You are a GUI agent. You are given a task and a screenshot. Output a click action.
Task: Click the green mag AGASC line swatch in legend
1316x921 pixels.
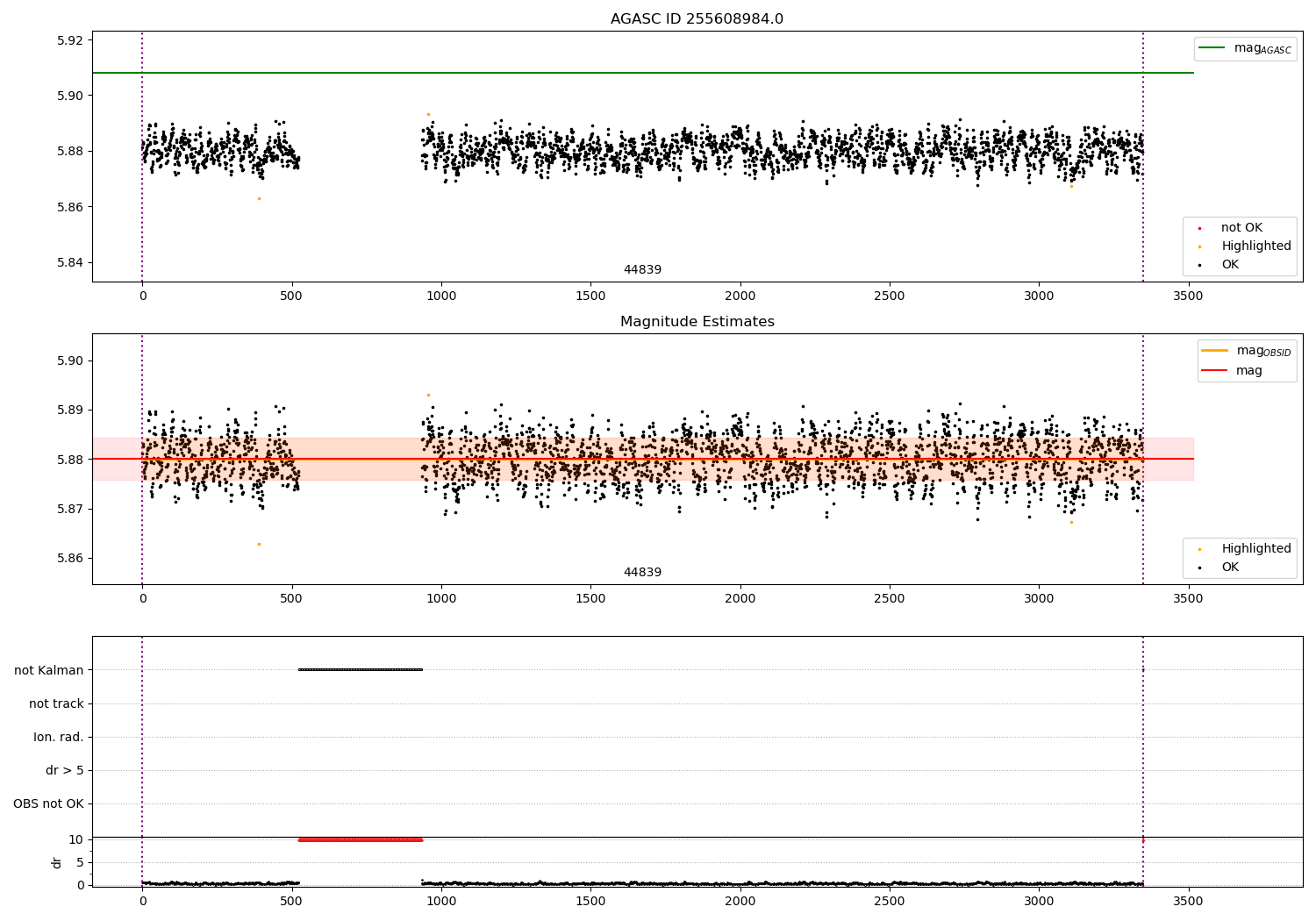(x=1212, y=48)
